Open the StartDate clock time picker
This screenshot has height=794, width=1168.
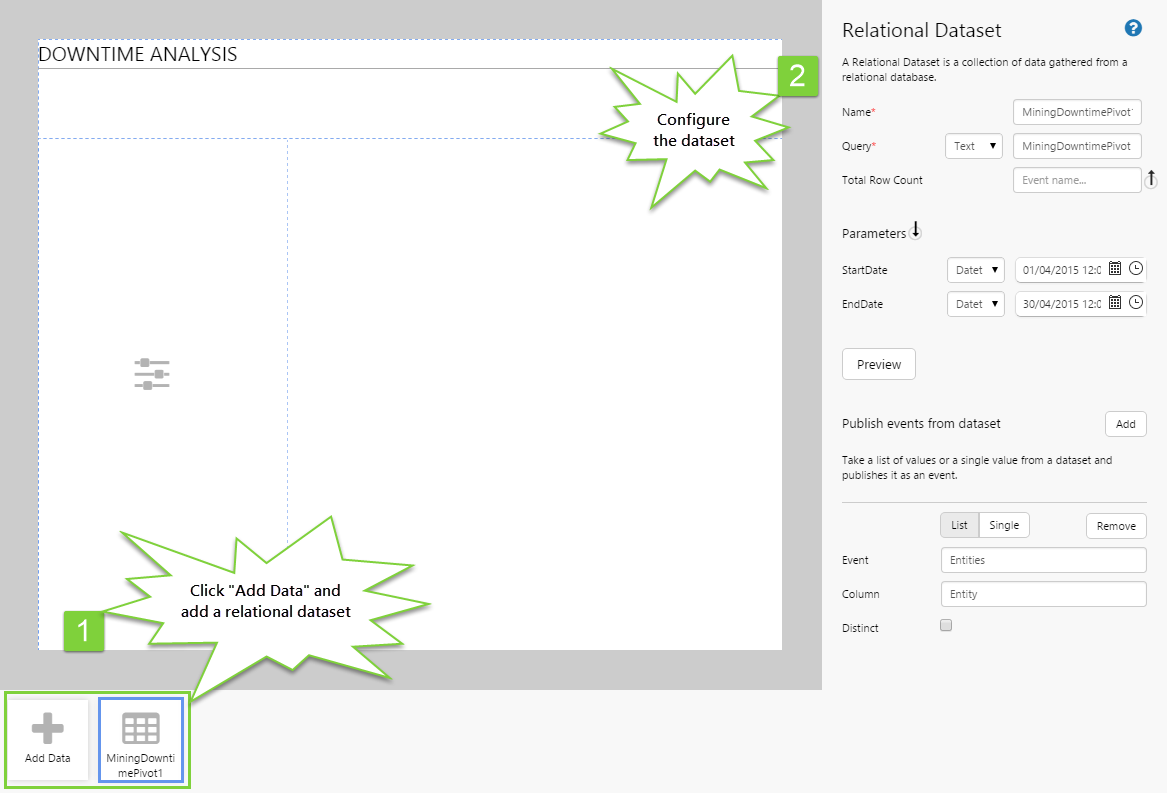coord(1136,269)
